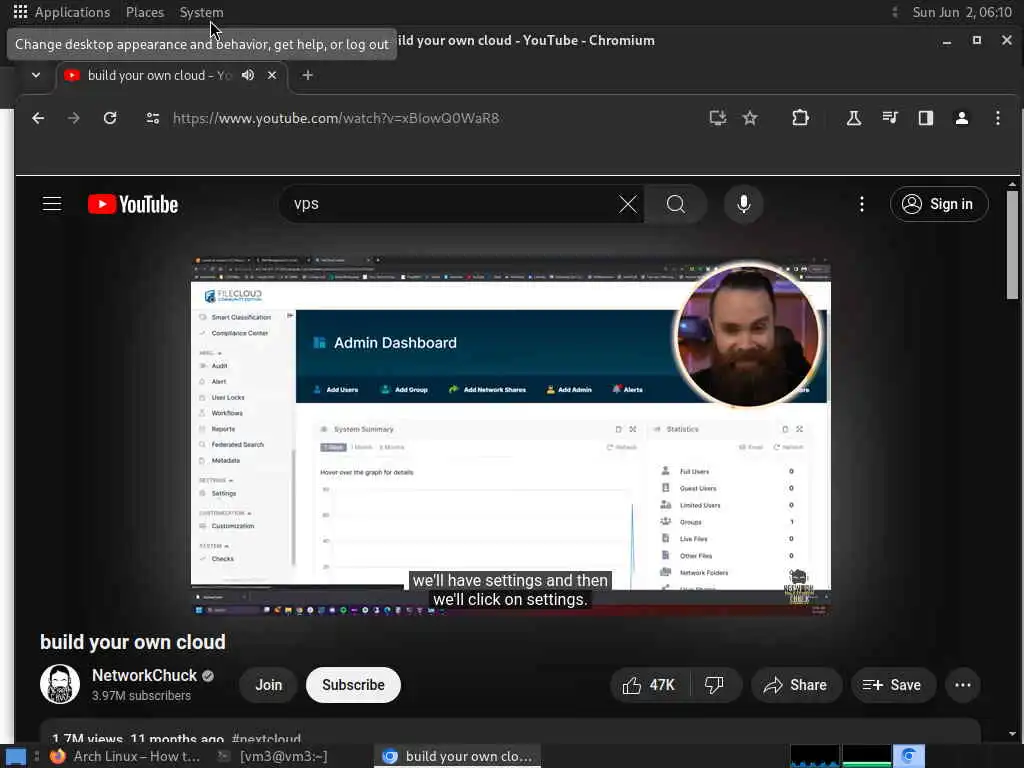The image size is (1024, 768).
Task: Open the NetworkChuck channel name link
Action: click(x=144, y=675)
